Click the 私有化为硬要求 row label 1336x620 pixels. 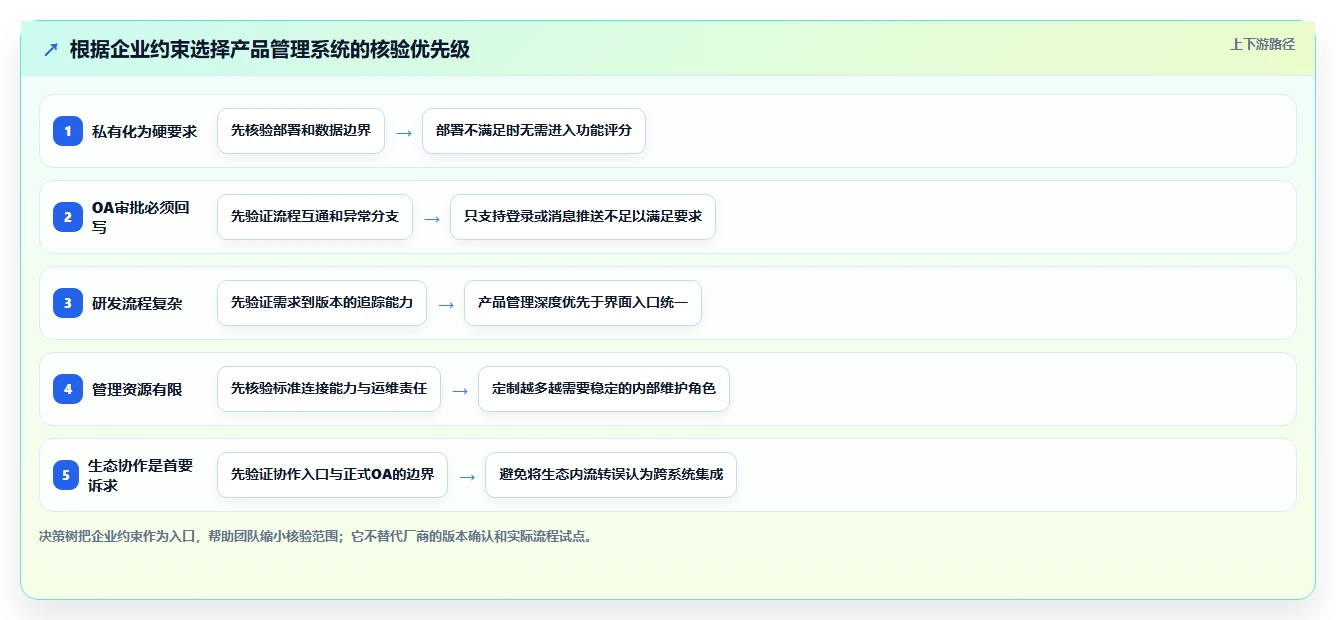tap(144, 131)
